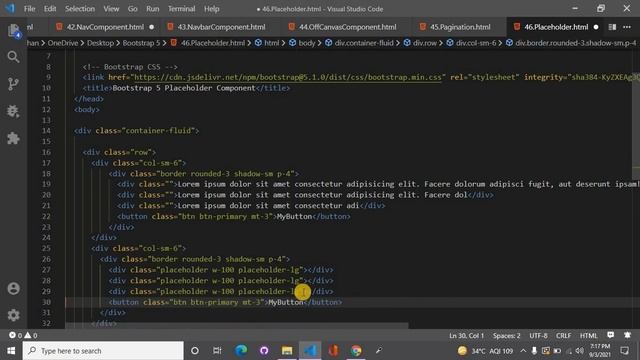
Task: Switch to the 44.OffCanvasComponent.html tab
Action: coord(347,27)
